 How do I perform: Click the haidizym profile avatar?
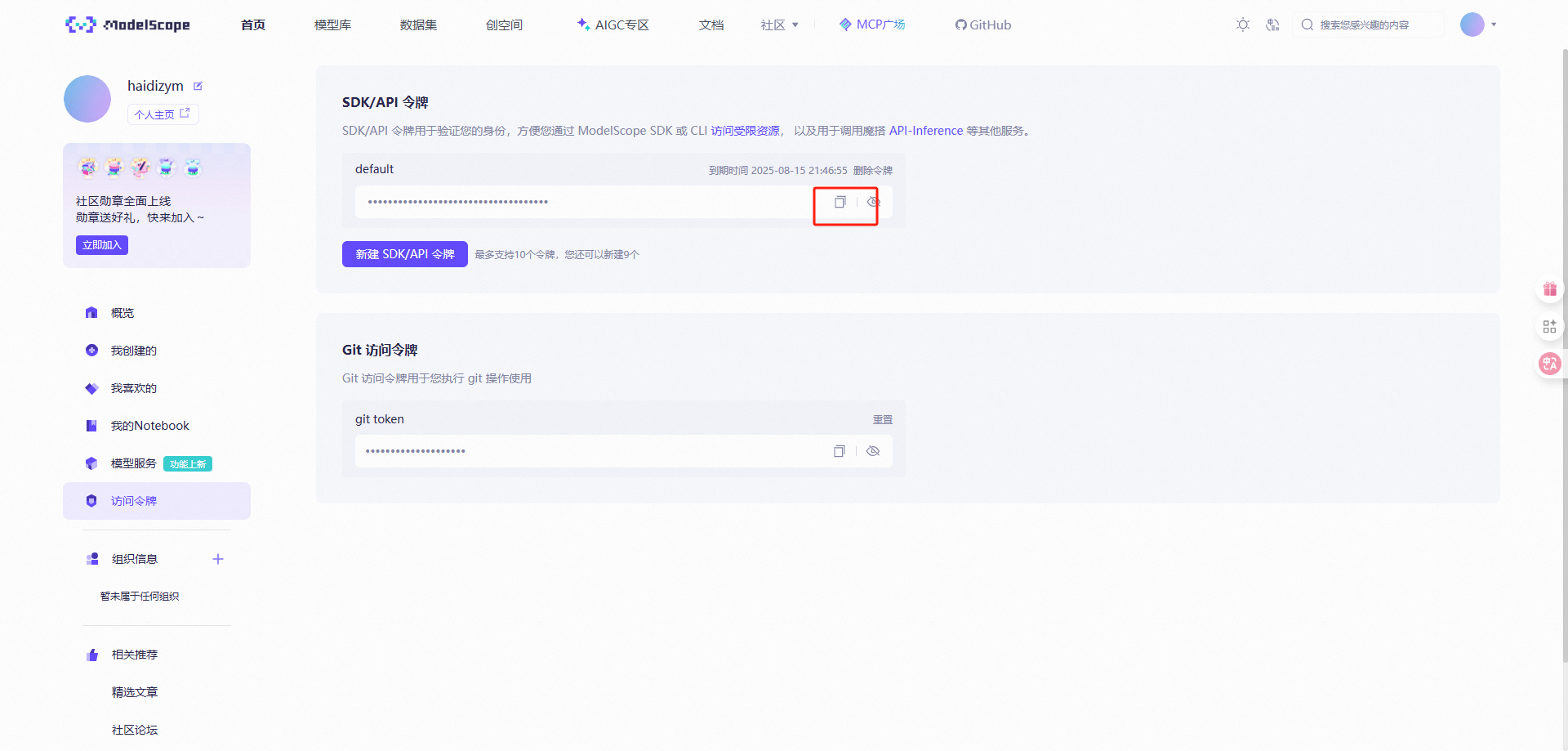(x=87, y=99)
